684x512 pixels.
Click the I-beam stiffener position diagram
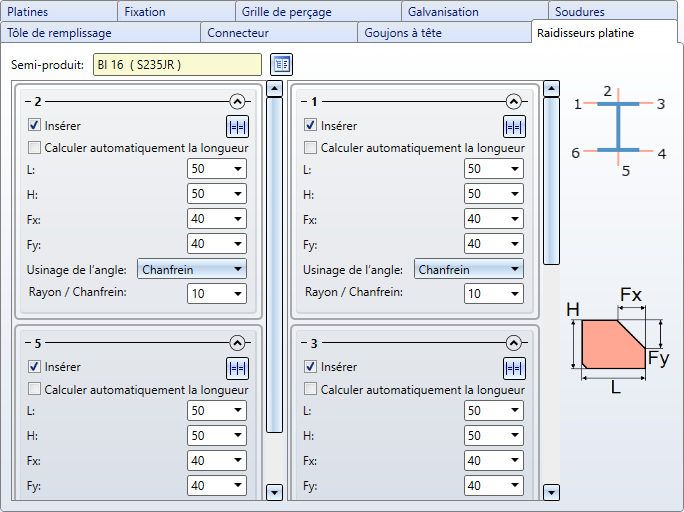(x=620, y=131)
